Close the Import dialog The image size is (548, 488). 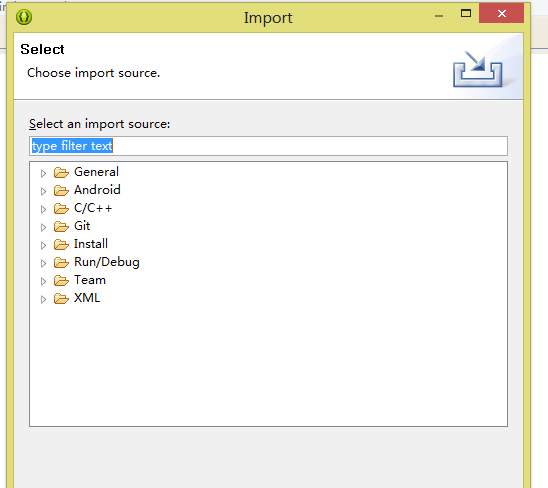click(x=502, y=13)
